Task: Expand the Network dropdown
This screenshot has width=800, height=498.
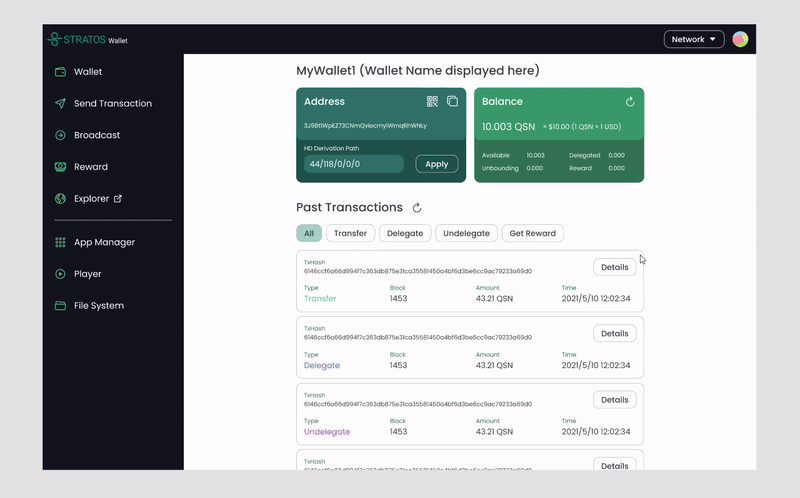Action: (x=693, y=39)
